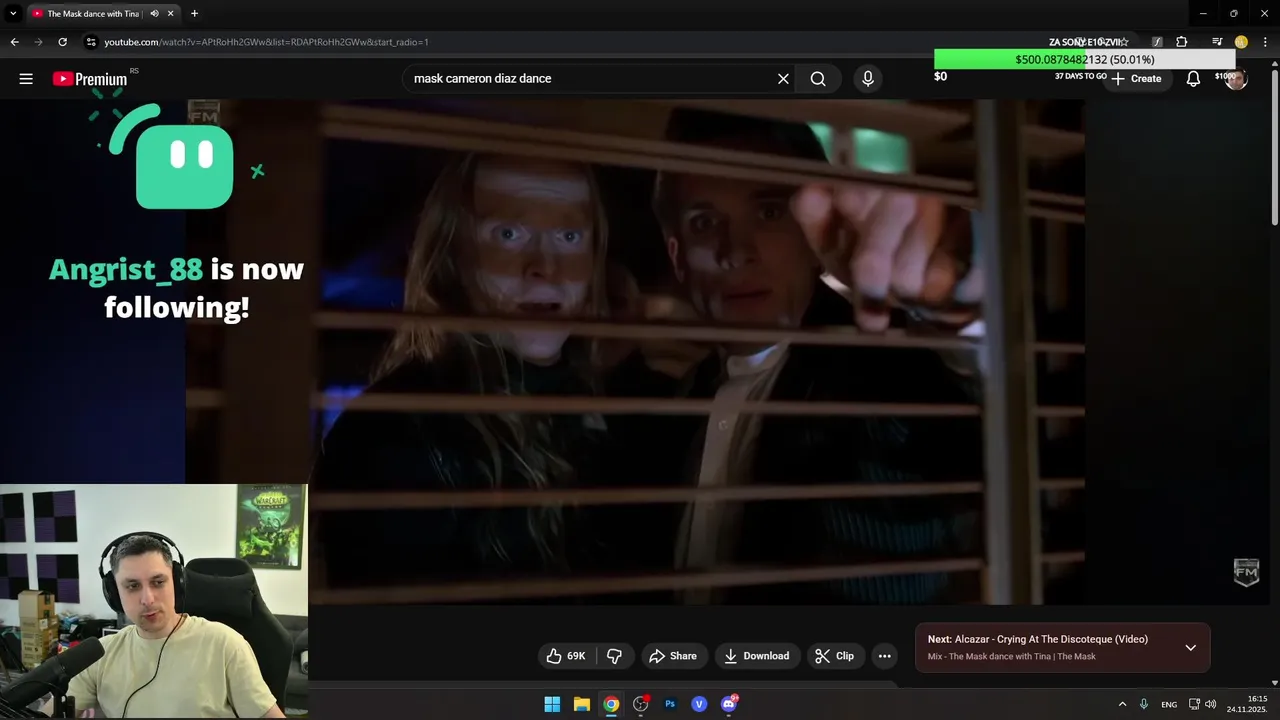Open media controls in Chrome toolbar
Screen dimensions: 1280x720
(1217, 42)
